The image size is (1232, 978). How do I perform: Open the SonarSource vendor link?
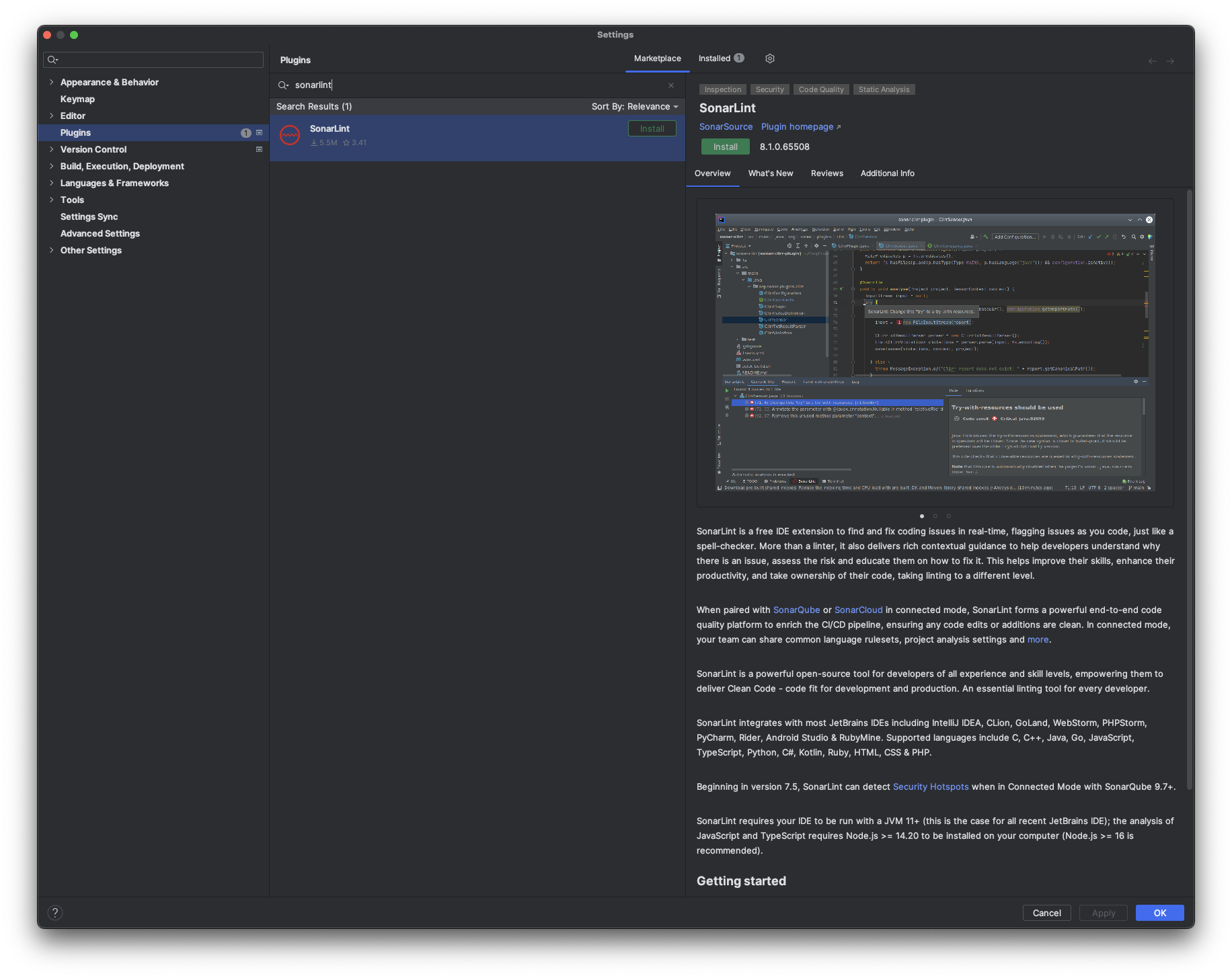click(x=726, y=126)
